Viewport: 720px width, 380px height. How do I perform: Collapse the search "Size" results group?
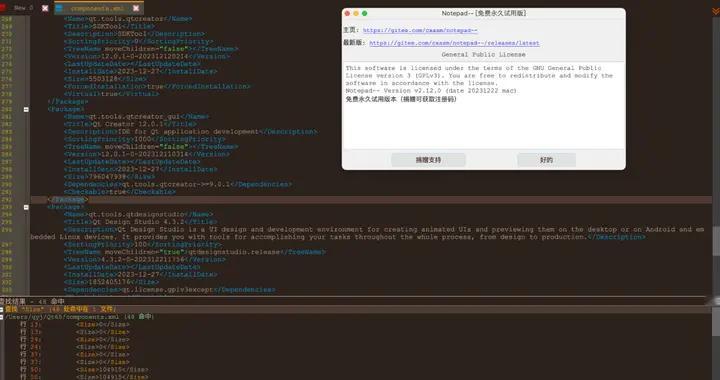[x=2, y=309]
